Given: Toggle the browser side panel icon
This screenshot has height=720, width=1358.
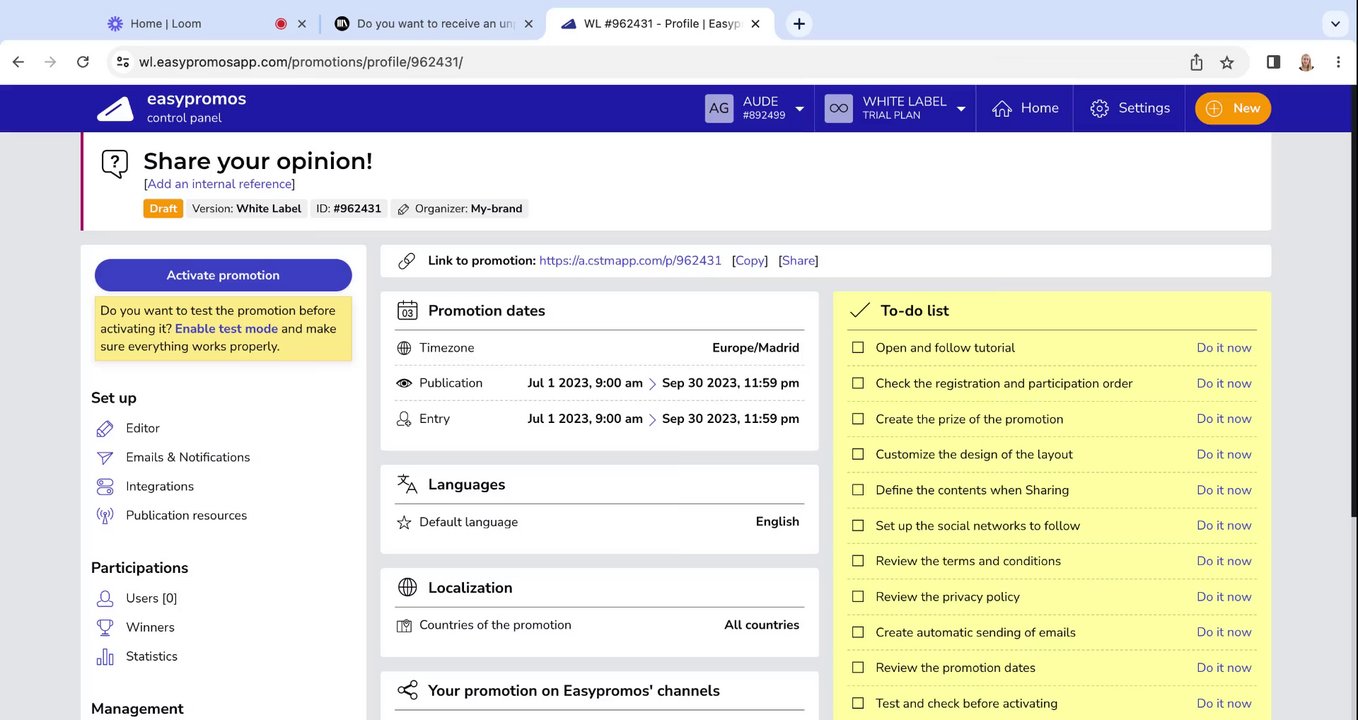Looking at the screenshot, I should pos(1273,62).
